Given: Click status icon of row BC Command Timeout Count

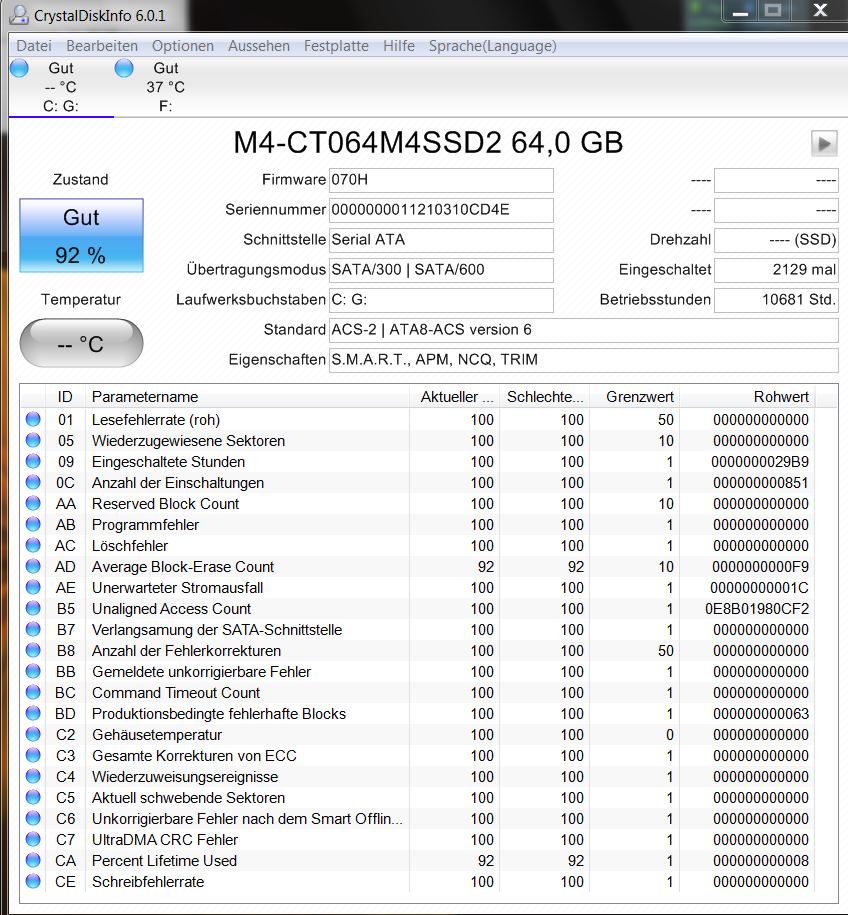Looking at the screenshot, I should coord(33,692).
